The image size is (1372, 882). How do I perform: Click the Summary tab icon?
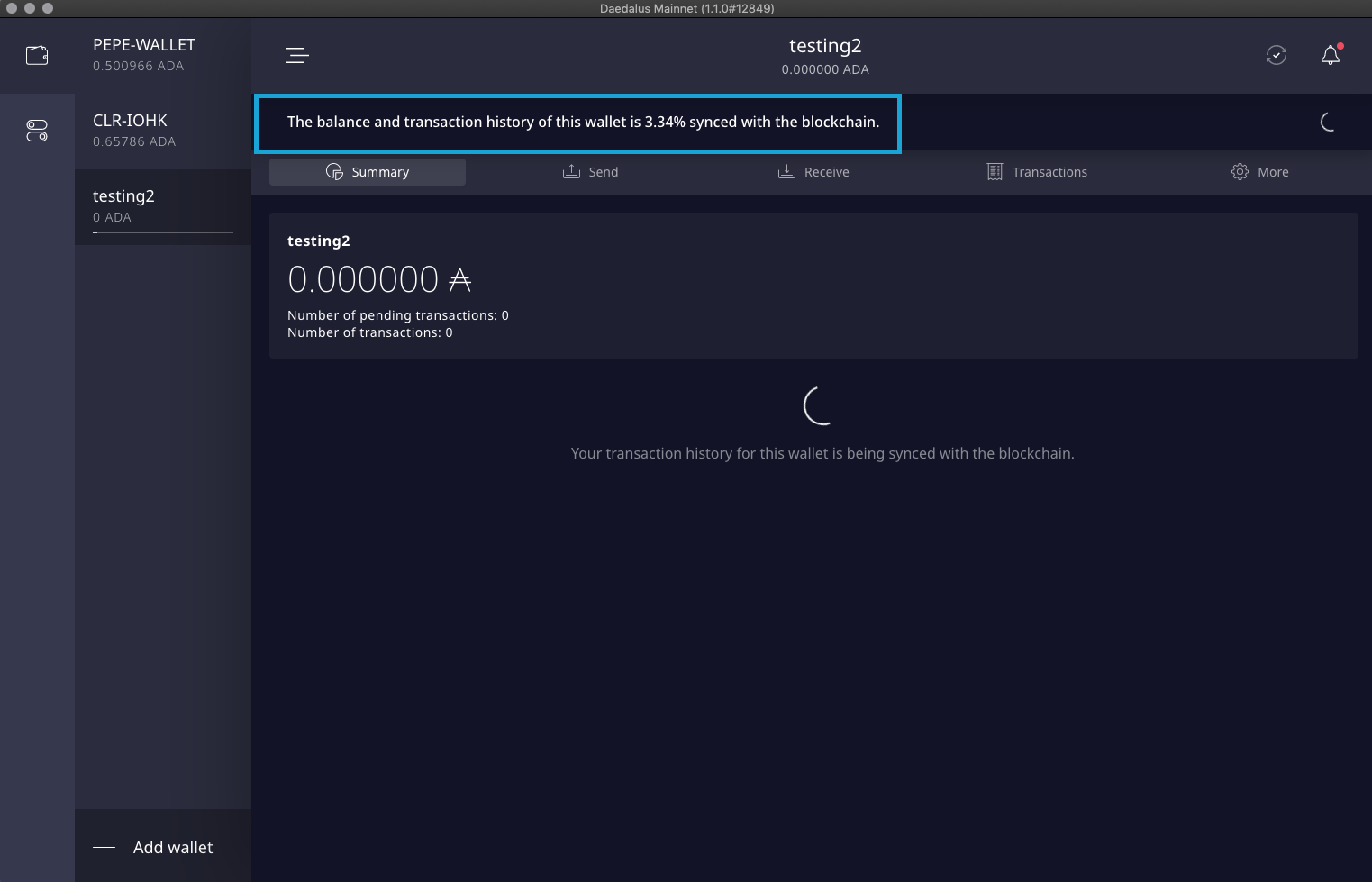click(x=334, y=172)
